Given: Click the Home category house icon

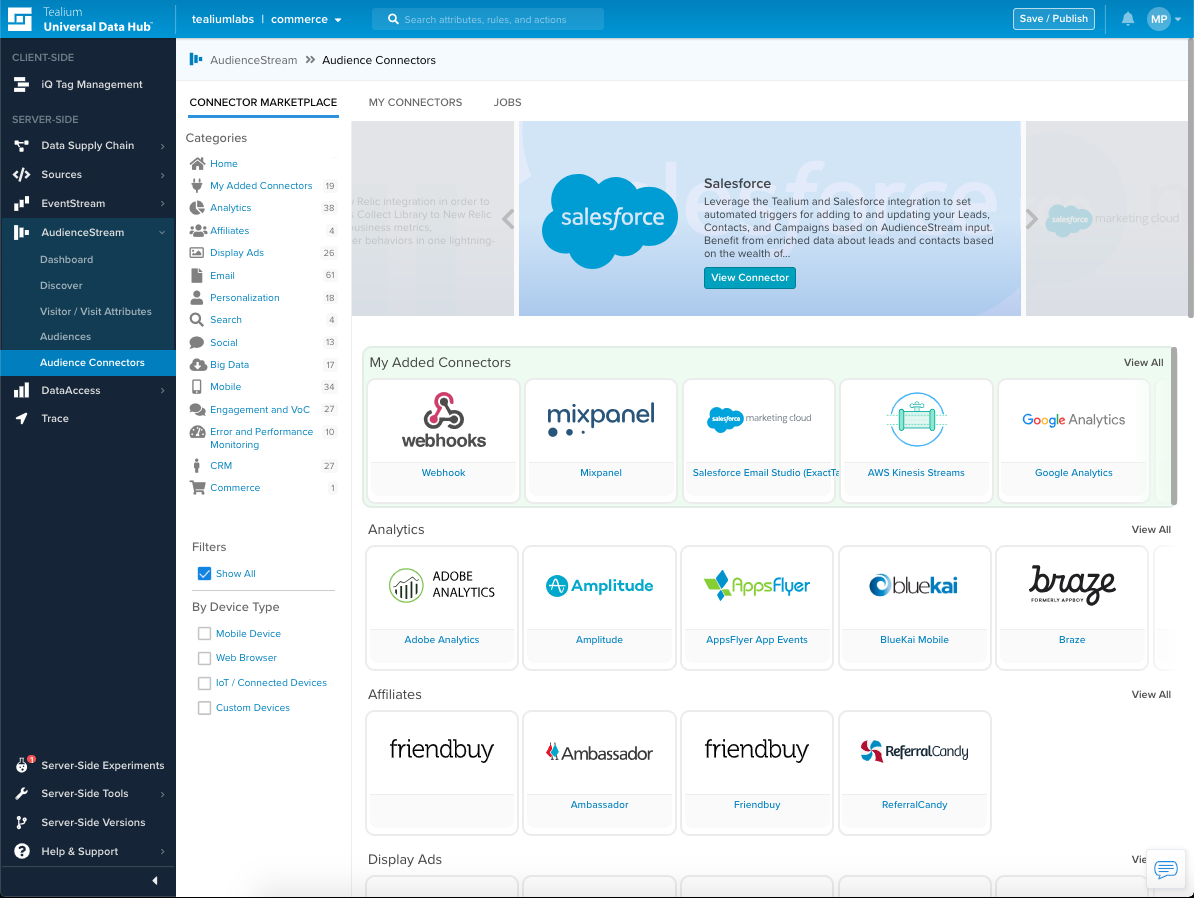Looking at the screenshot, I should click(x=197, y=164).
